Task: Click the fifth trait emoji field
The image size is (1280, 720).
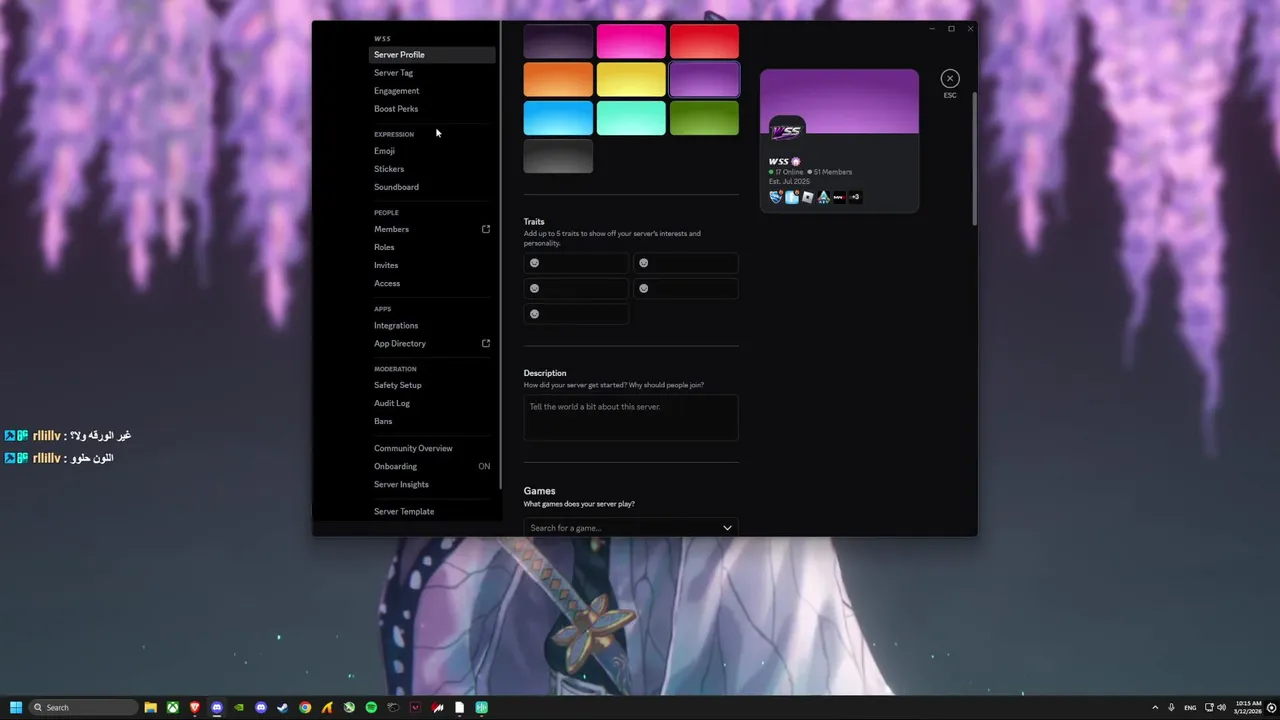Action: [x=576, y=314]
